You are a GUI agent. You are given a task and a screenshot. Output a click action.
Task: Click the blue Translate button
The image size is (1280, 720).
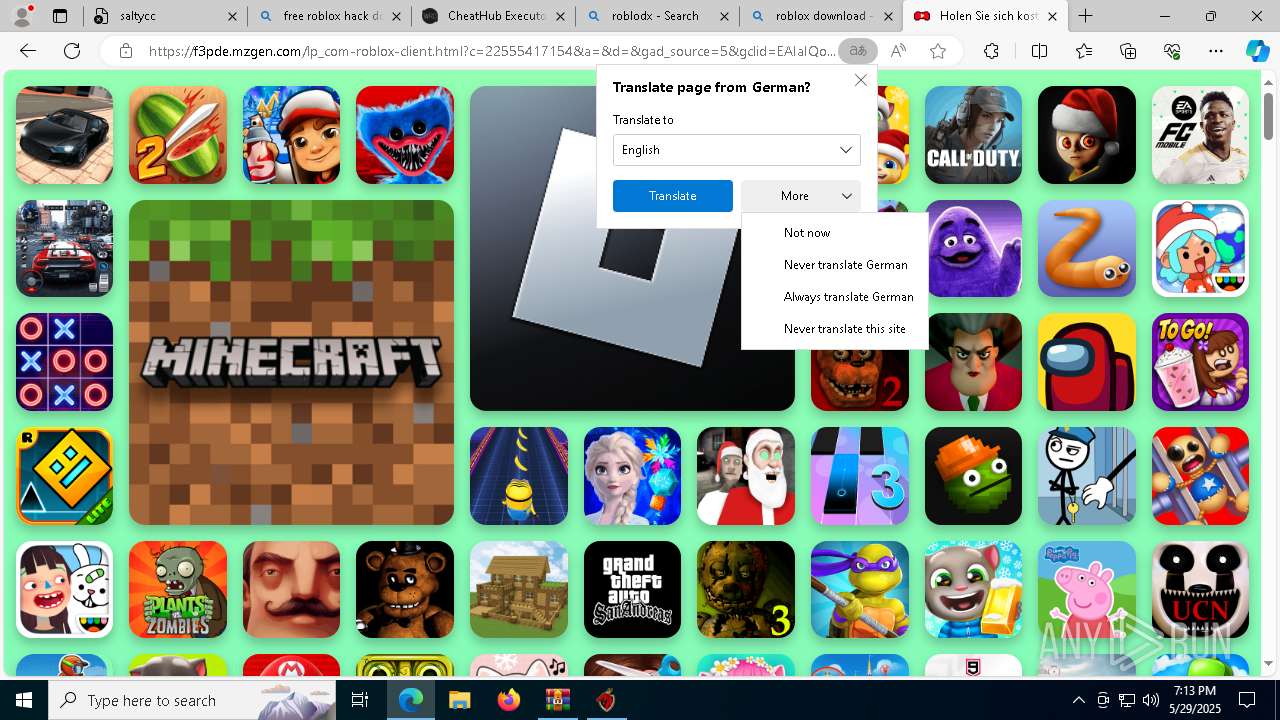[x=673, y=196]
